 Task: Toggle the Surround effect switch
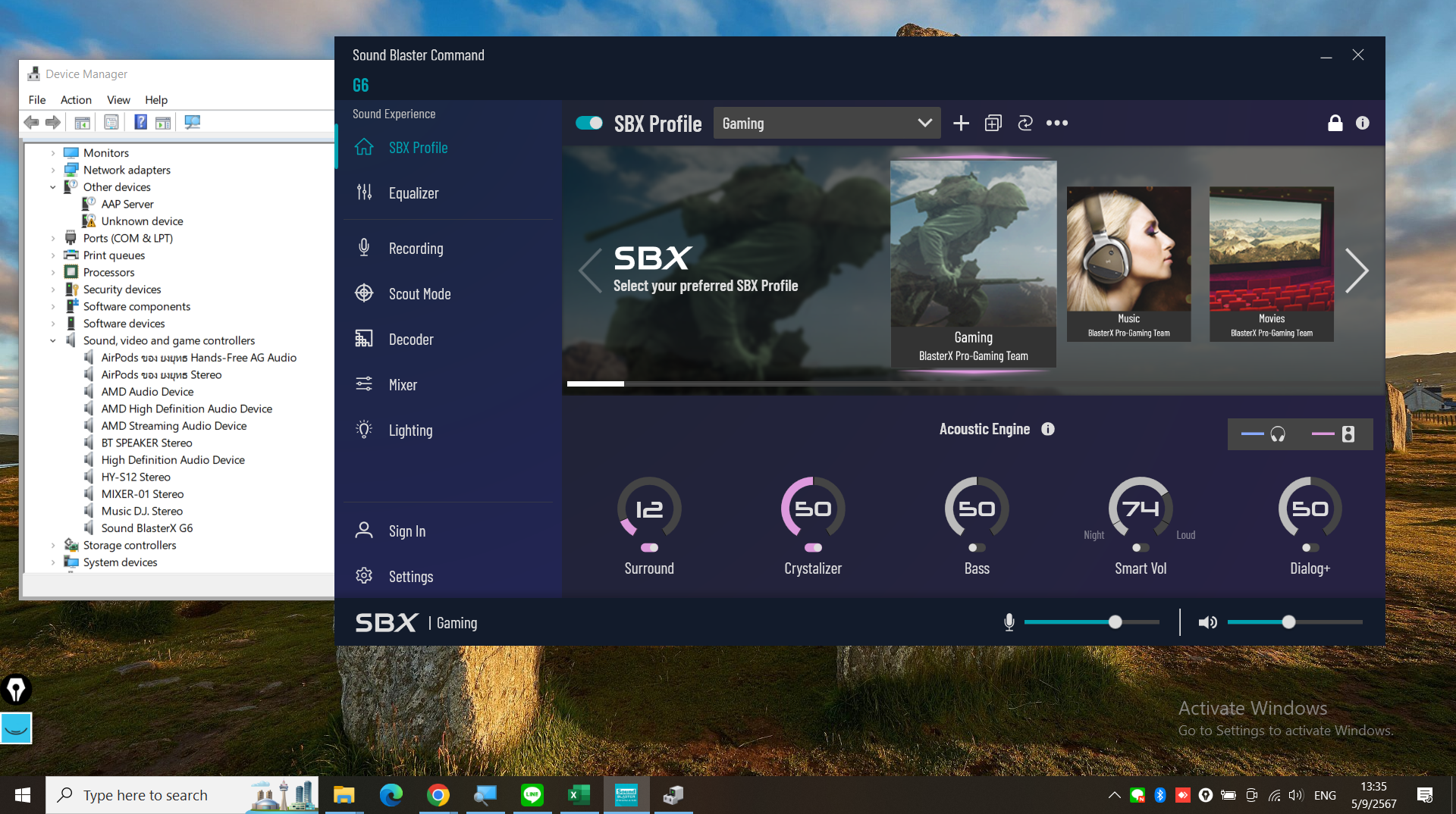[x=649, y=547]
